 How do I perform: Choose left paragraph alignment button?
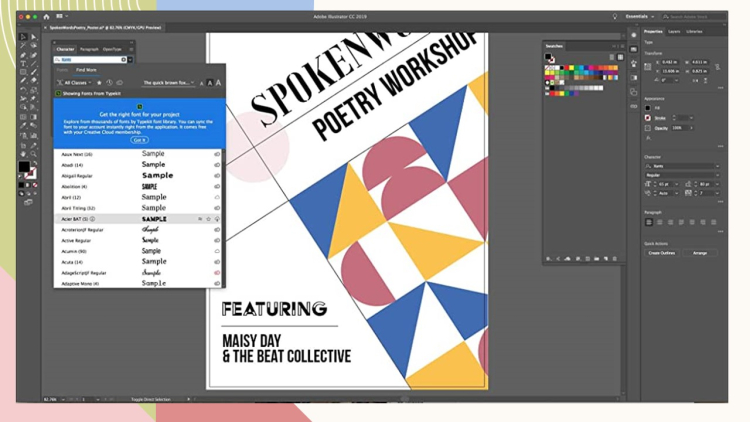coord(649,222)
